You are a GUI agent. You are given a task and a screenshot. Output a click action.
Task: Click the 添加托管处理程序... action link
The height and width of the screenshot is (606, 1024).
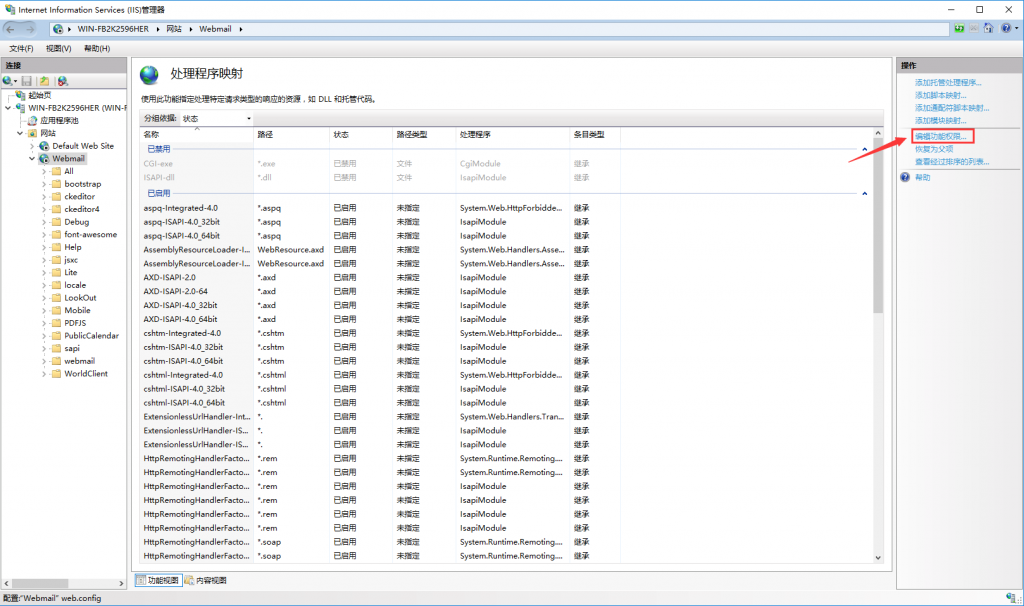point(948,82)
